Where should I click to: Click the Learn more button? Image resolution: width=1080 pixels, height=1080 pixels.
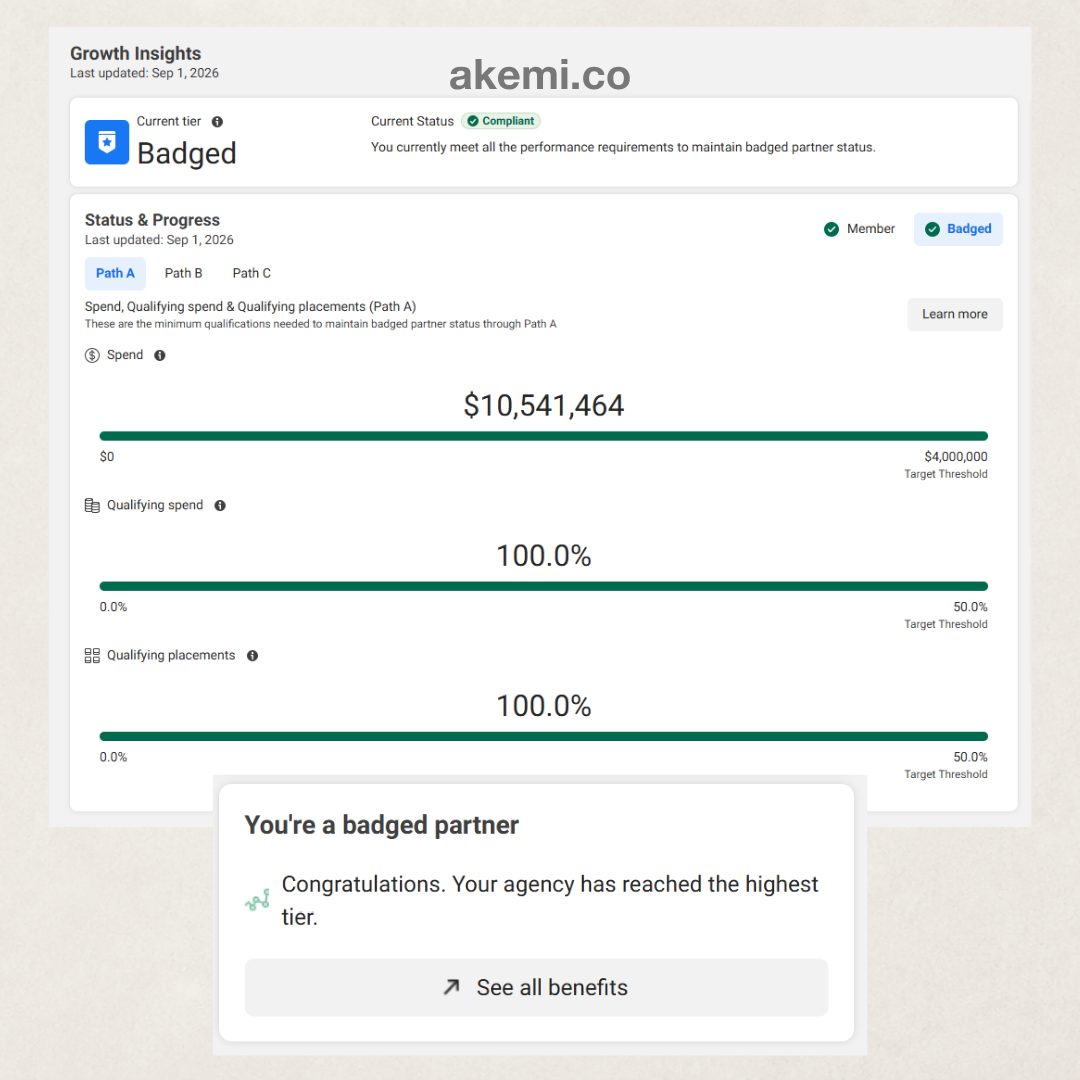955,314
